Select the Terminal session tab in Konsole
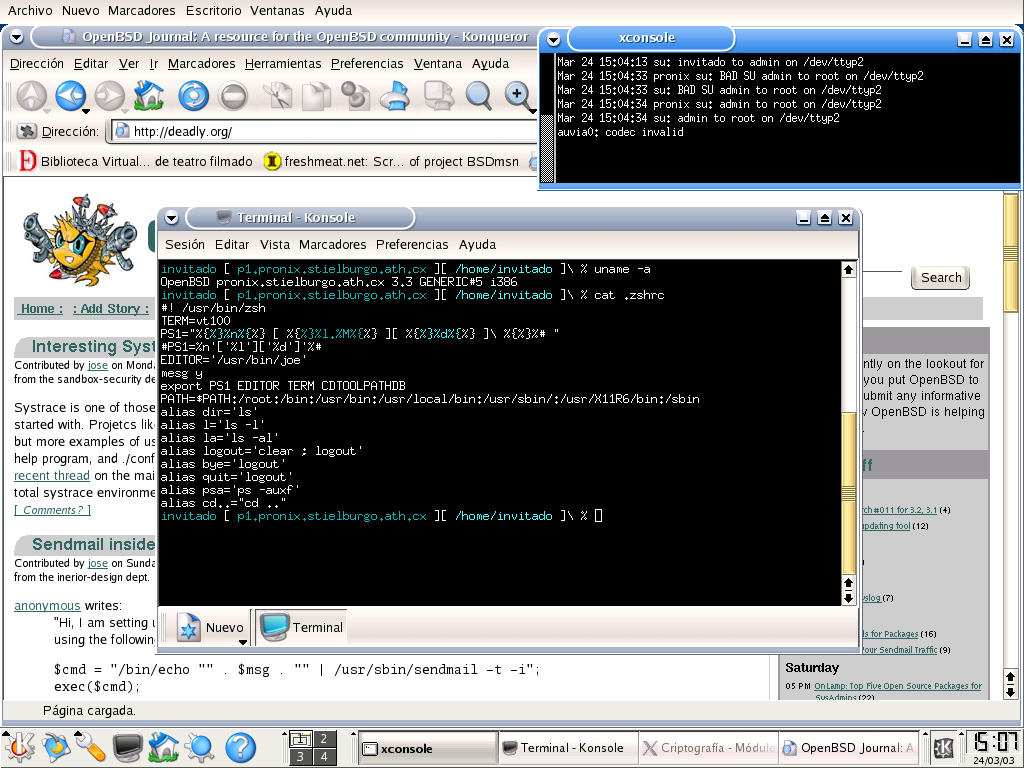 pos(301,627)
